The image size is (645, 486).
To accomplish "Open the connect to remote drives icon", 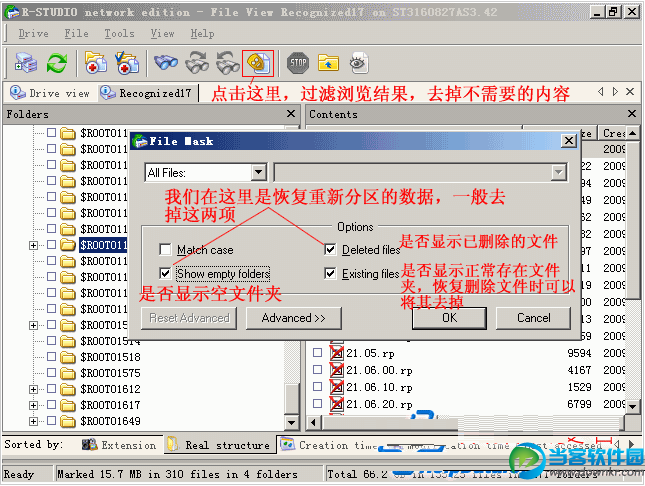I will point(26,63).
